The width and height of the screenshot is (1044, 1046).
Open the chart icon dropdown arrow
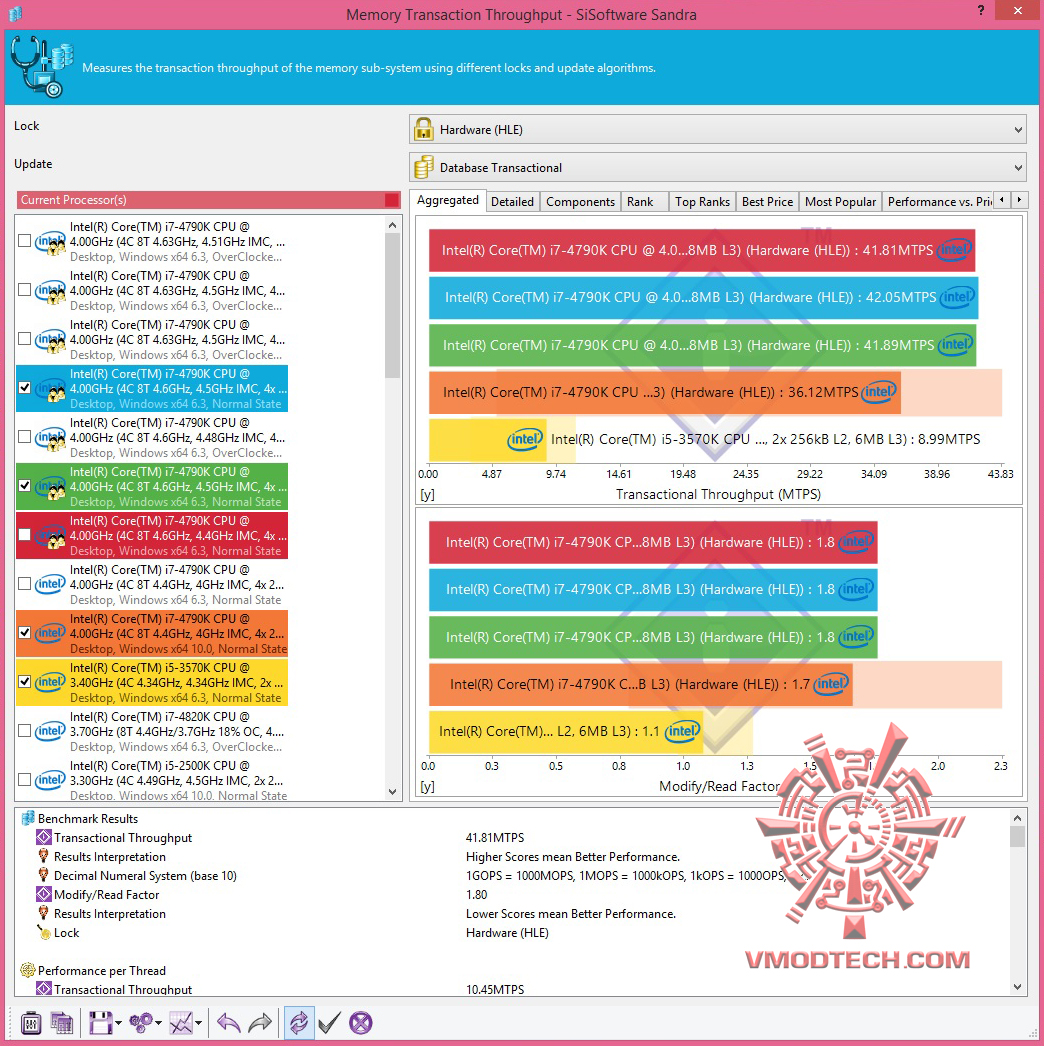[198, 1023]
